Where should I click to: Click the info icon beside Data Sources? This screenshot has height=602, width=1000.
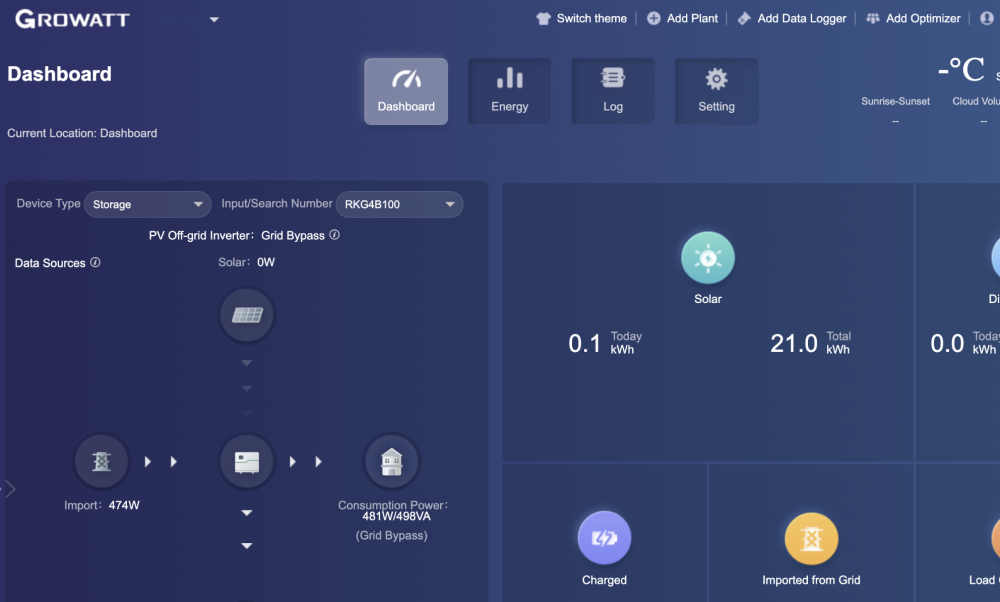[x=96, y=263]
